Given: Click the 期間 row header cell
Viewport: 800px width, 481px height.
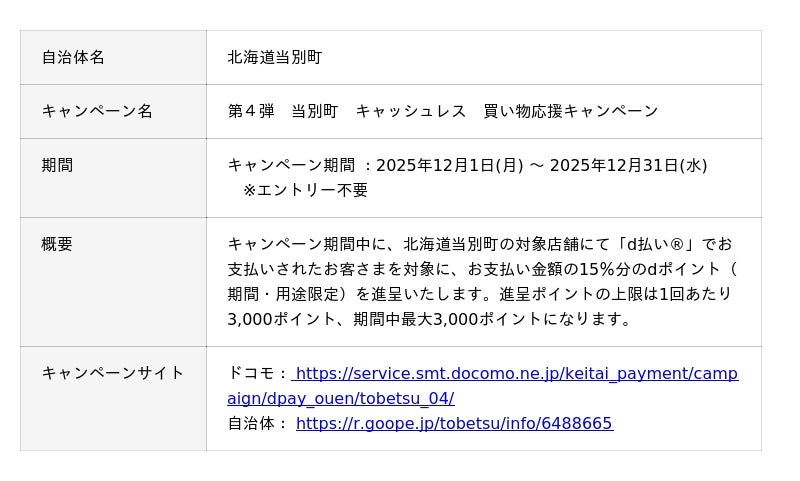Looking at the screenshot, I should coord(57,166).
